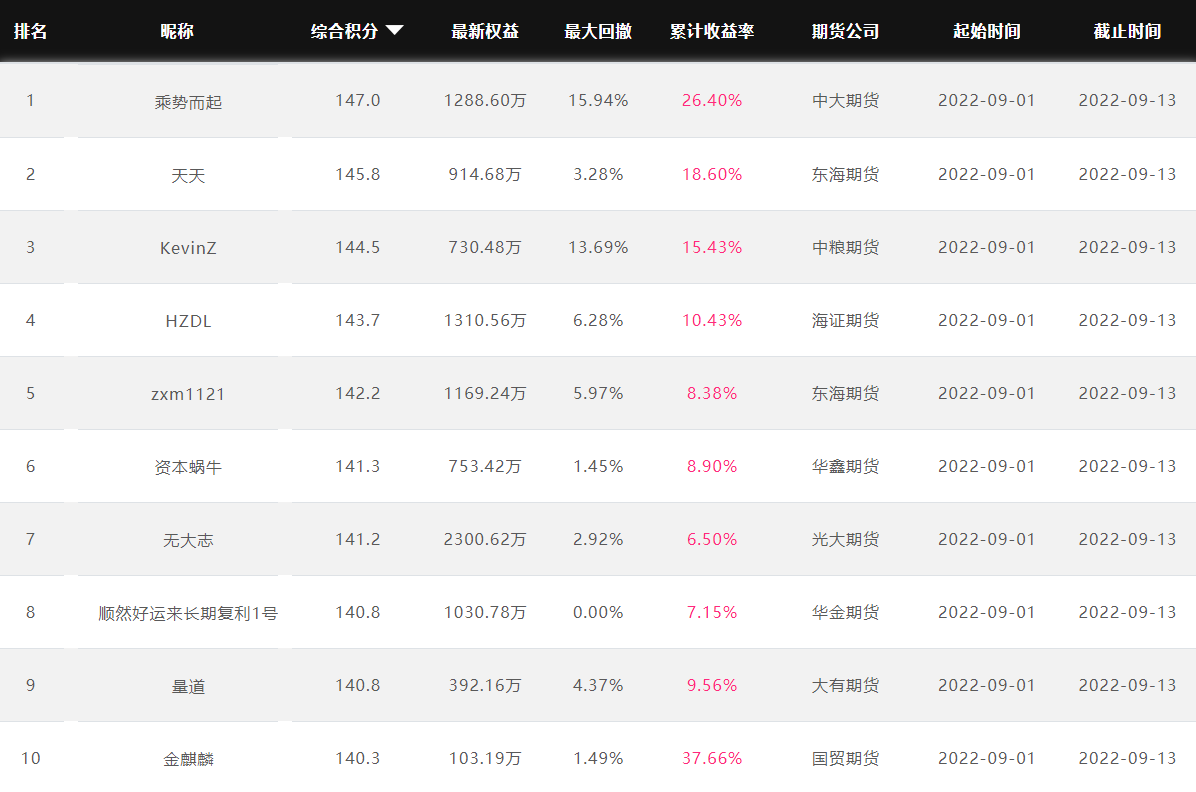Image resolution: width=1196 pixels, height=792 pixels.
Task: Click score value 143.7
Action: pyautogui.click(x=358, y=320)
